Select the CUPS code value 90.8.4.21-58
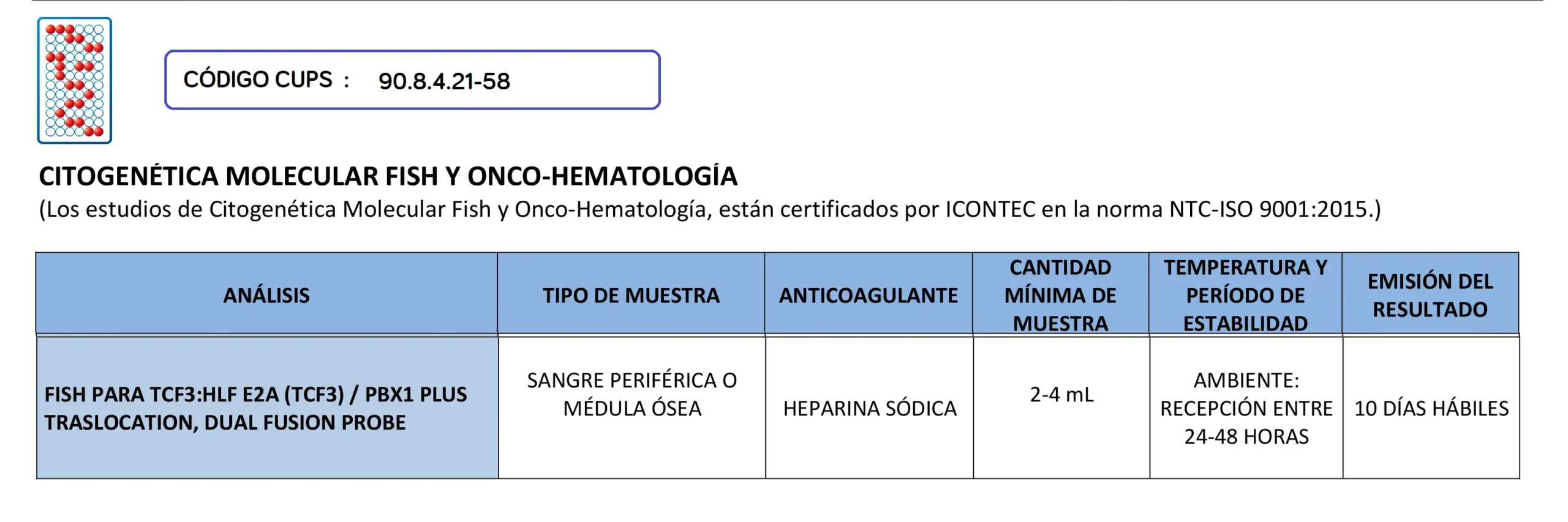Viewport: 1568px width, 522px height. click(444, 81)
